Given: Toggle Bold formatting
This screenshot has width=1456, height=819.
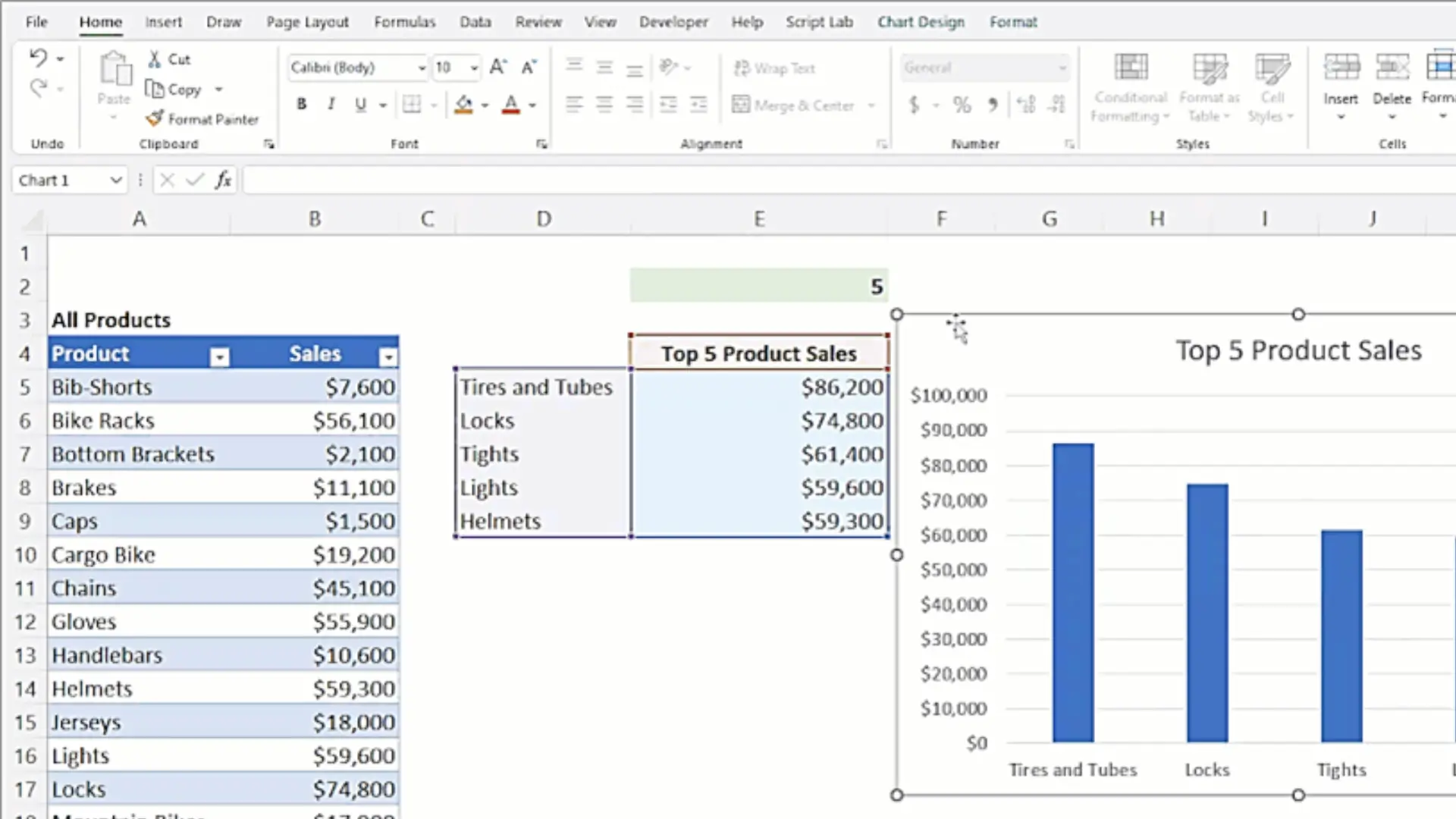Looking at the screenshot, I should (302, 105).
